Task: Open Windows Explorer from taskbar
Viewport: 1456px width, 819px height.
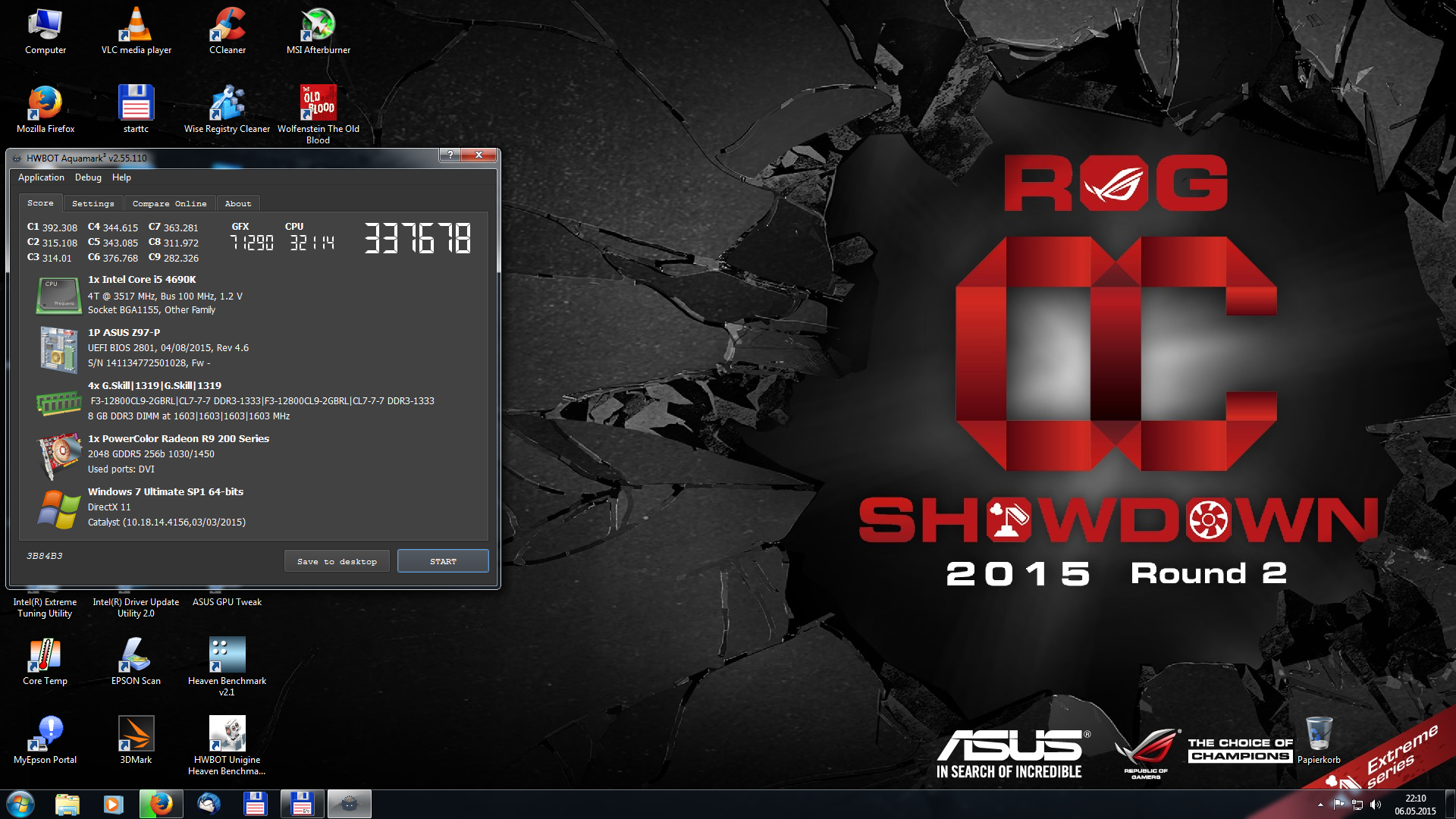Action: (x=67, y=804)
